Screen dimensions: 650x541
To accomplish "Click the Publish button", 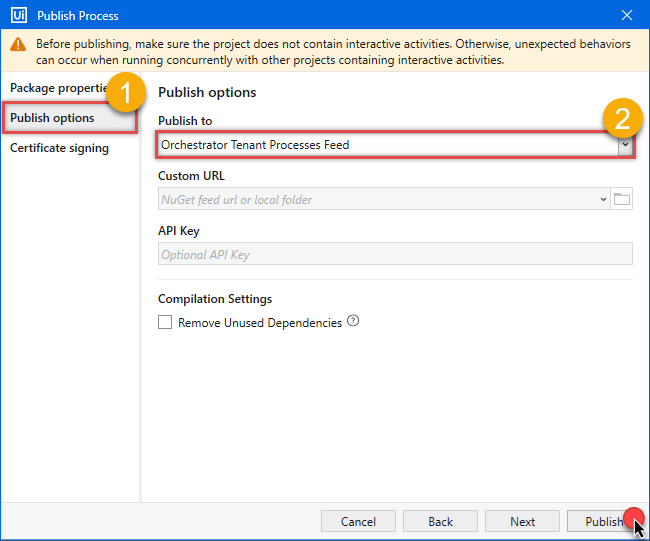I will tap(604, 521).
